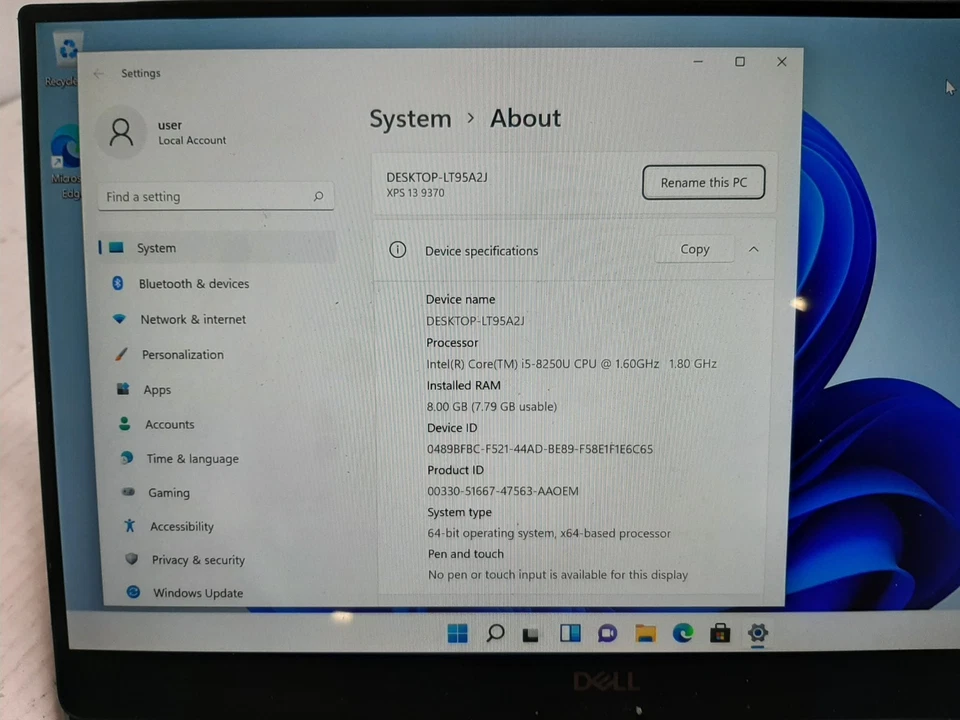Click the info icon beside Device specifications
This screenshot has width=960, height=720.
tap(397, 250)
